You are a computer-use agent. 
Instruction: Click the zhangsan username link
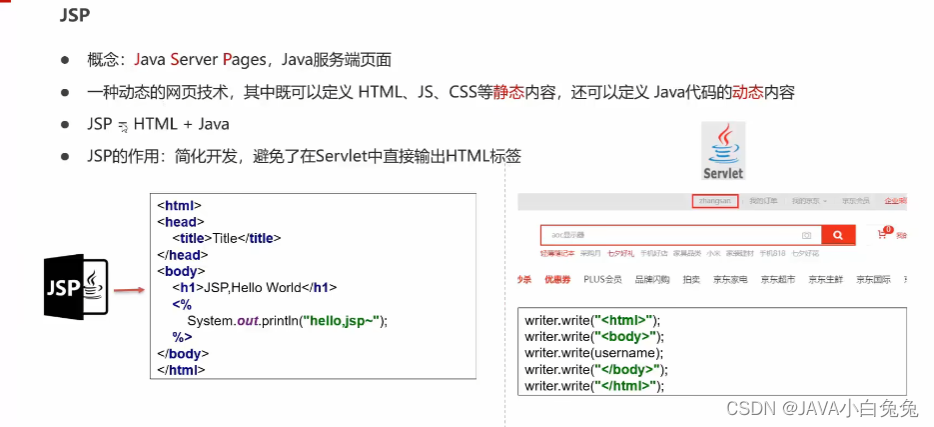715,201
